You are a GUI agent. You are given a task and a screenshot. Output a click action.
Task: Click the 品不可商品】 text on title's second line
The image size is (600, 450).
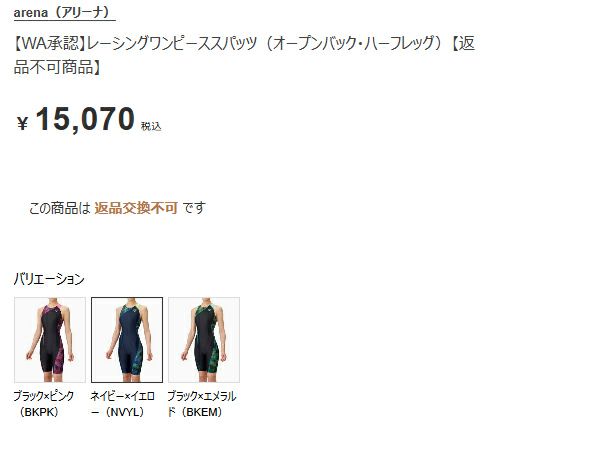coord(57,67)
